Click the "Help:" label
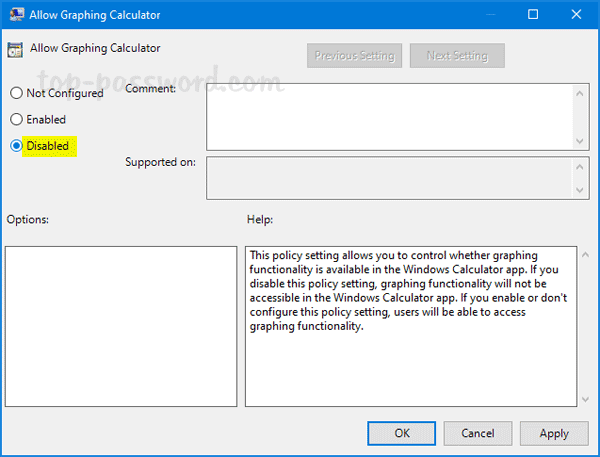The width and height of the screenshot is (600, 457). (260, 219)
